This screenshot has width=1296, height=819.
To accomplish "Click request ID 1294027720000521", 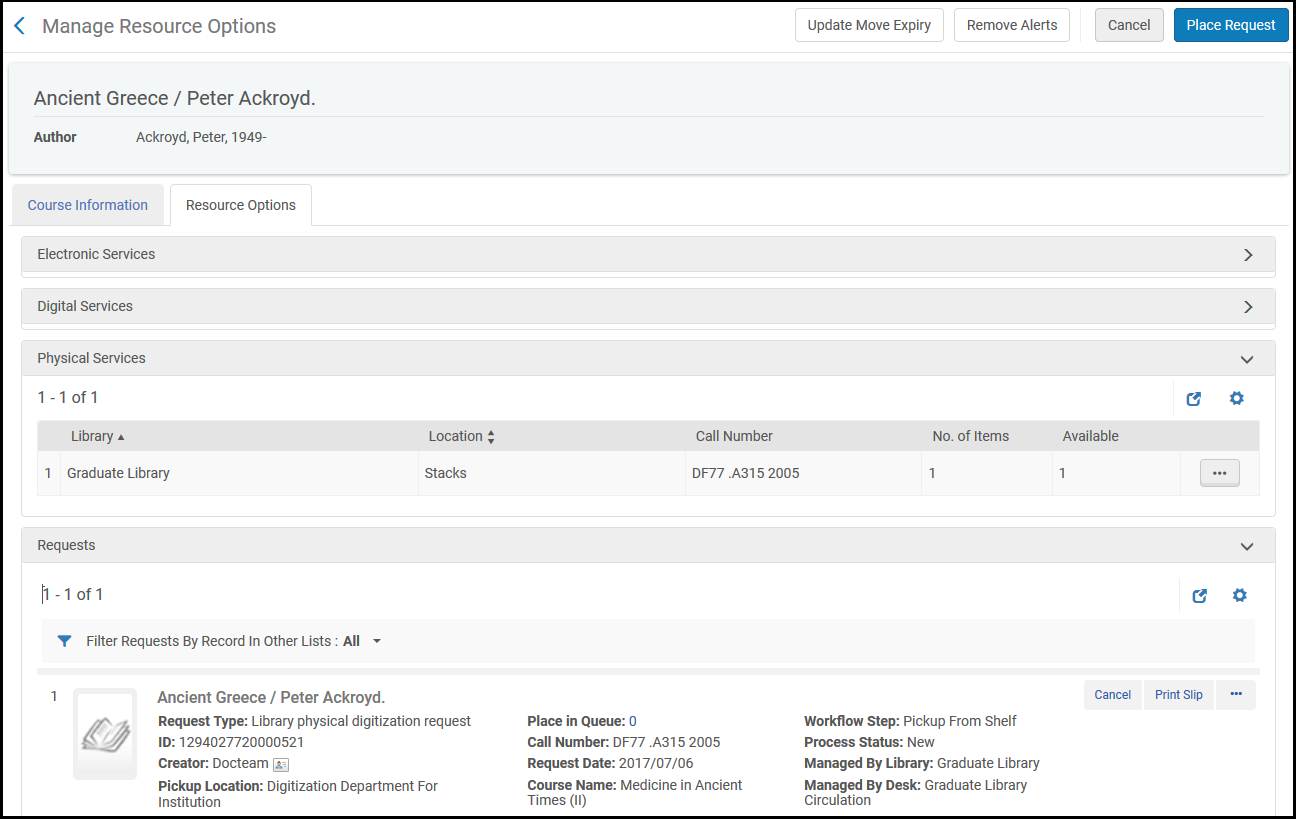I will point(241,743).
